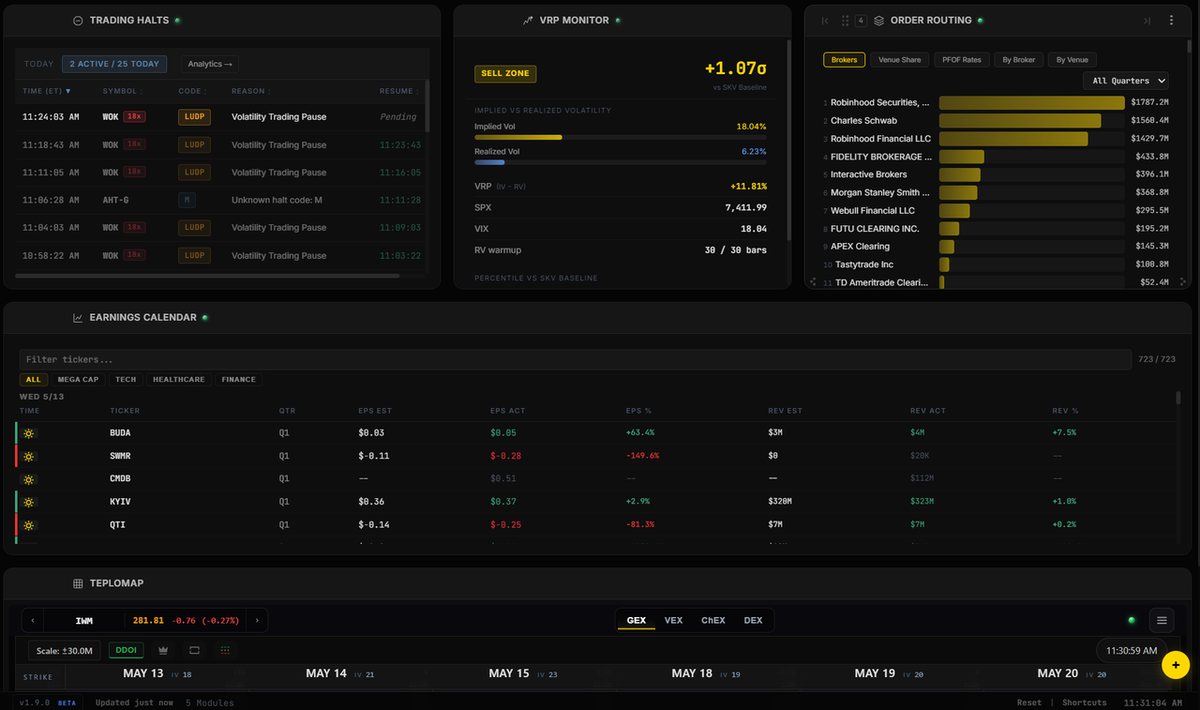1200x710 pixels.
Task: Click the Trading Halts table scrollbar
Action: click(x=427, y=106)
